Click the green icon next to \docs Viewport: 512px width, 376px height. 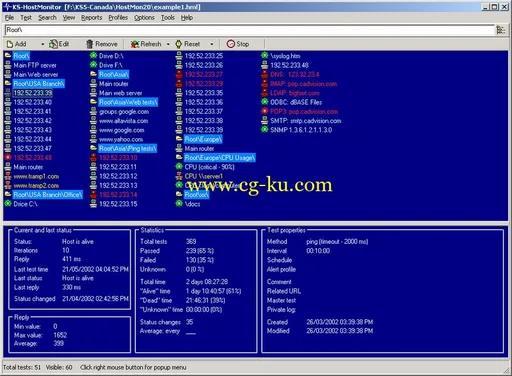point(179,204)
